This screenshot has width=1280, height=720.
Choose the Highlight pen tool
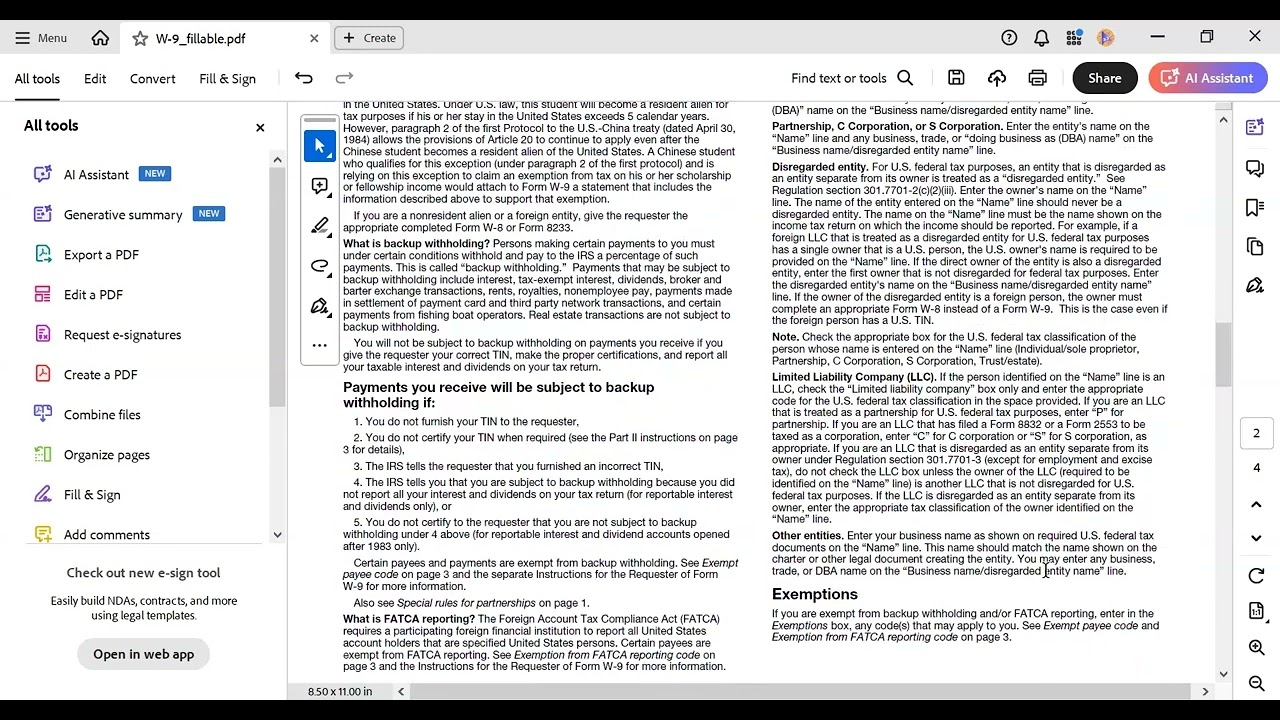320,226
